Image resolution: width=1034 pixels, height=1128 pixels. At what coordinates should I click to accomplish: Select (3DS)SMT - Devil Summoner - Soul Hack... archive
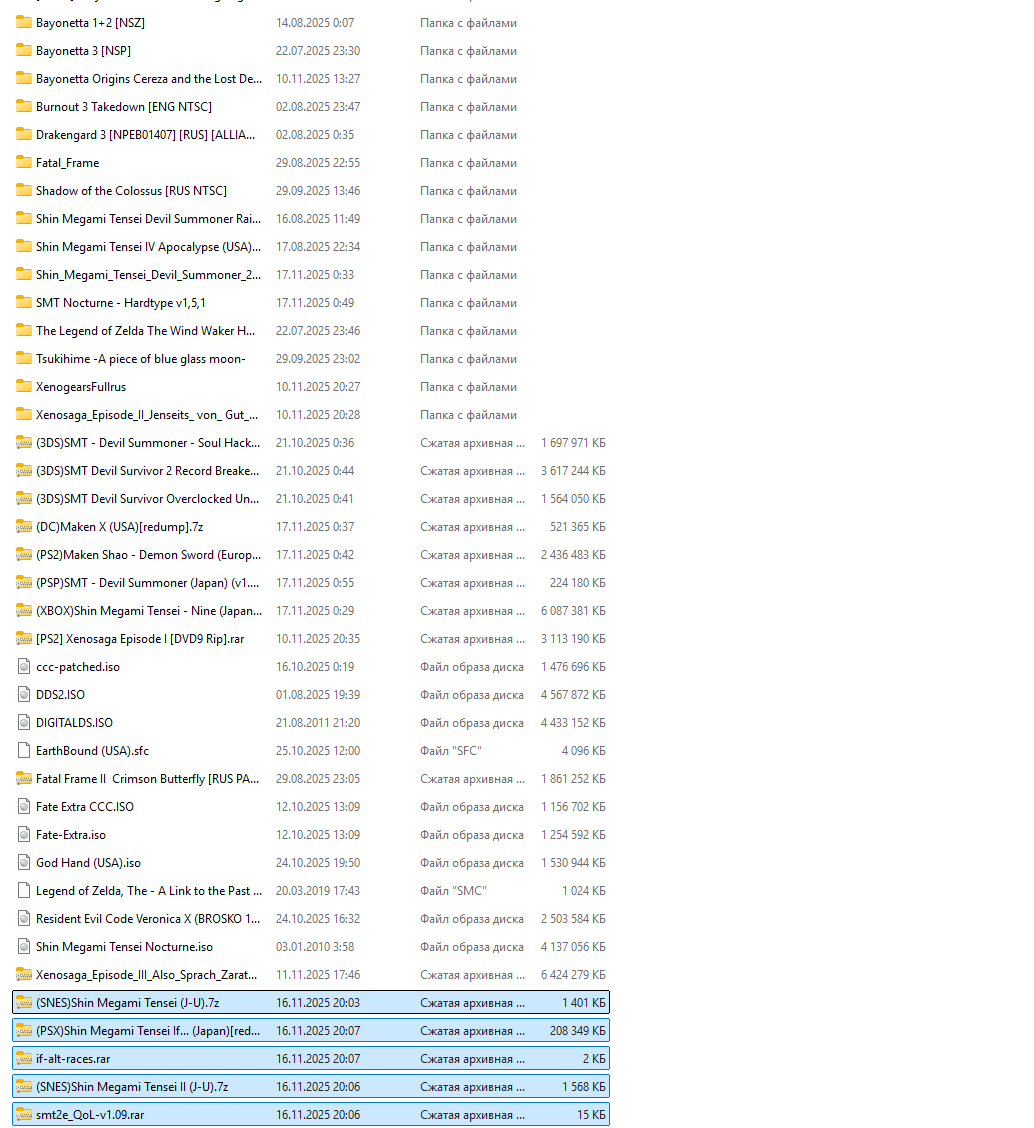click(148, 443)
